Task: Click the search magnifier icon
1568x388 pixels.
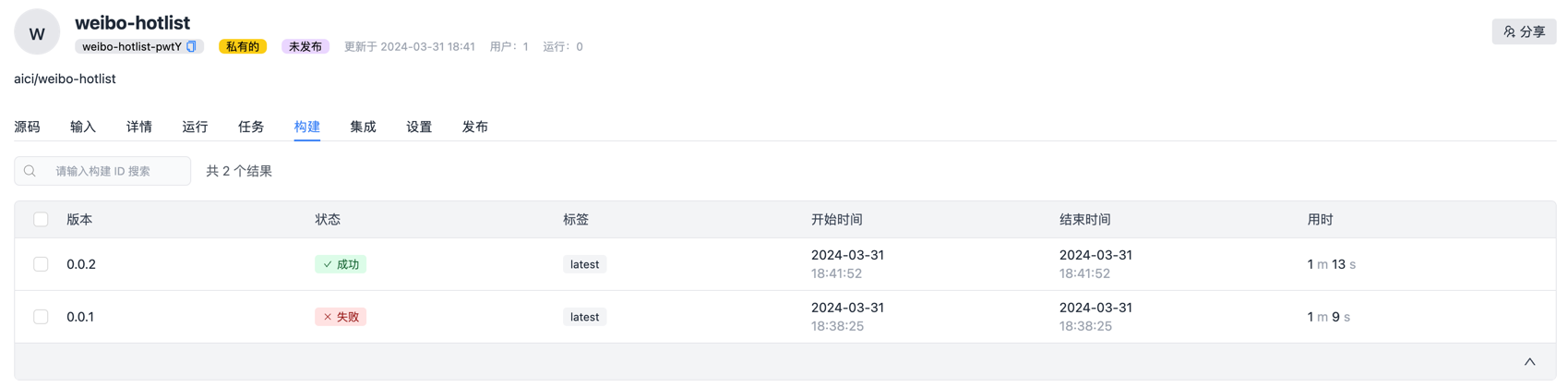Action: pos(30,171)
